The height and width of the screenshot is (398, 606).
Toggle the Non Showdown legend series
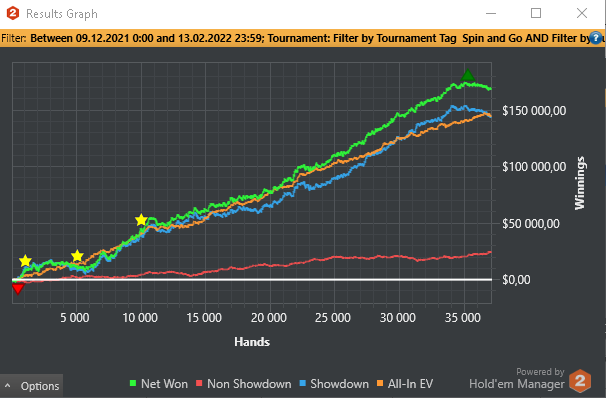tap(243, 384)
